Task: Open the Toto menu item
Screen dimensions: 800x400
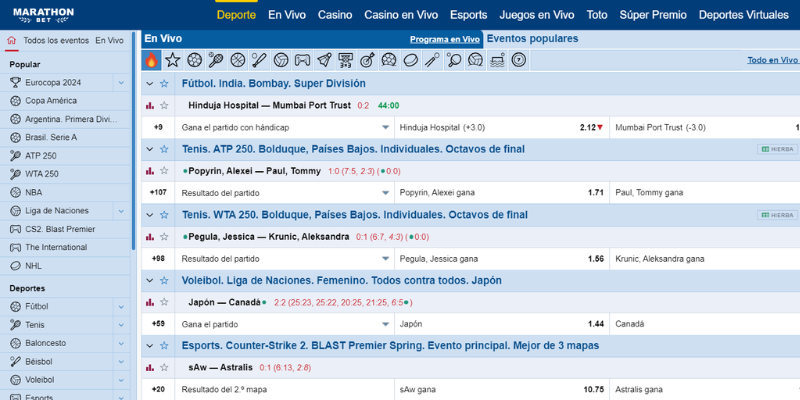Action: click(x=597, y=15)
